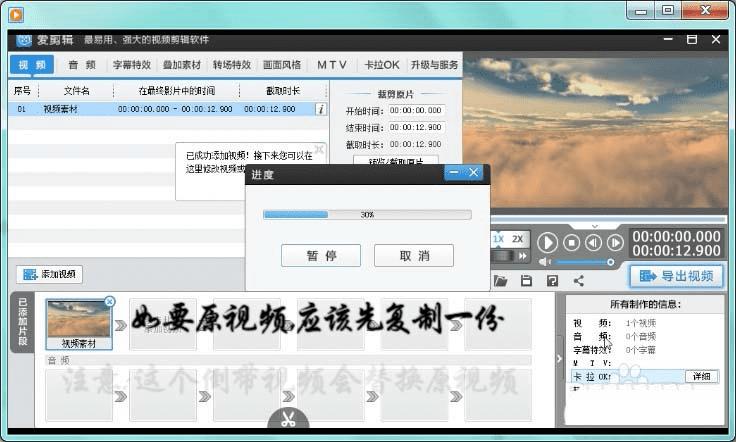
Task: Open the 叠加素材 tab
Action: click(182, 65)
